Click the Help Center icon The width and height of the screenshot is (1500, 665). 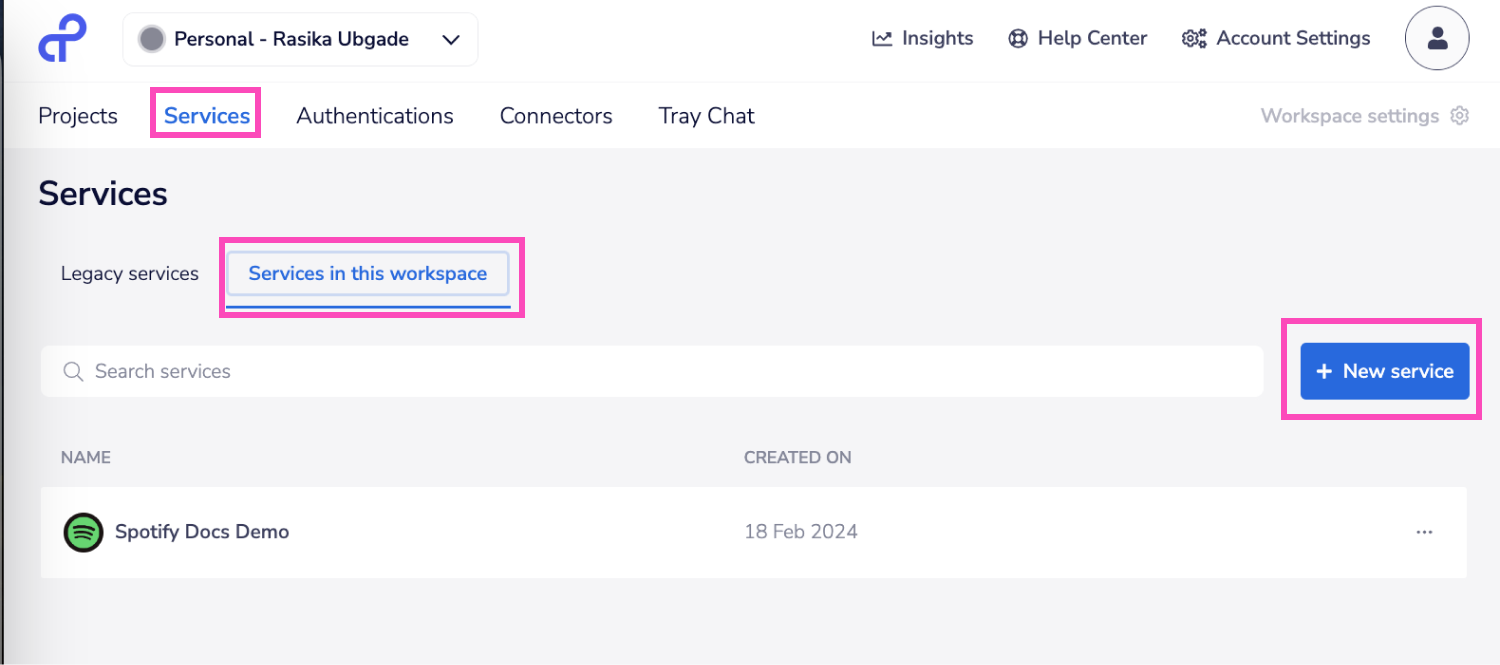(x=1018, y=37)
